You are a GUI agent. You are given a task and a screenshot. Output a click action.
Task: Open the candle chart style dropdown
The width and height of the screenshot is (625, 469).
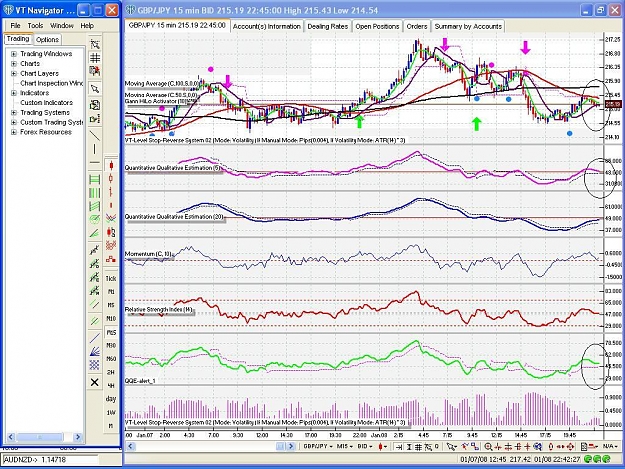point(383,446)
